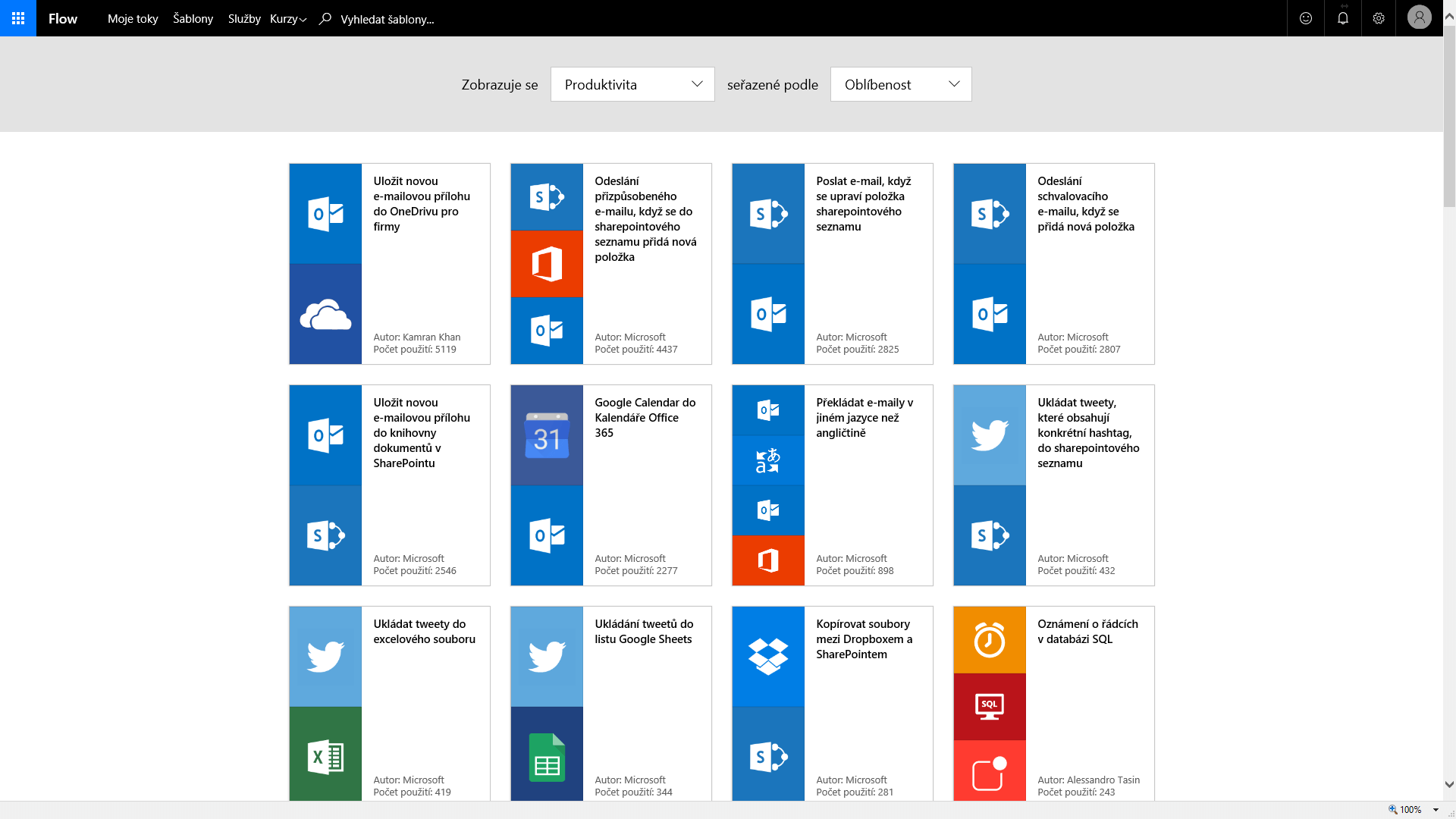Click Twitter icon on hashtag tweets card

point(990,435)
